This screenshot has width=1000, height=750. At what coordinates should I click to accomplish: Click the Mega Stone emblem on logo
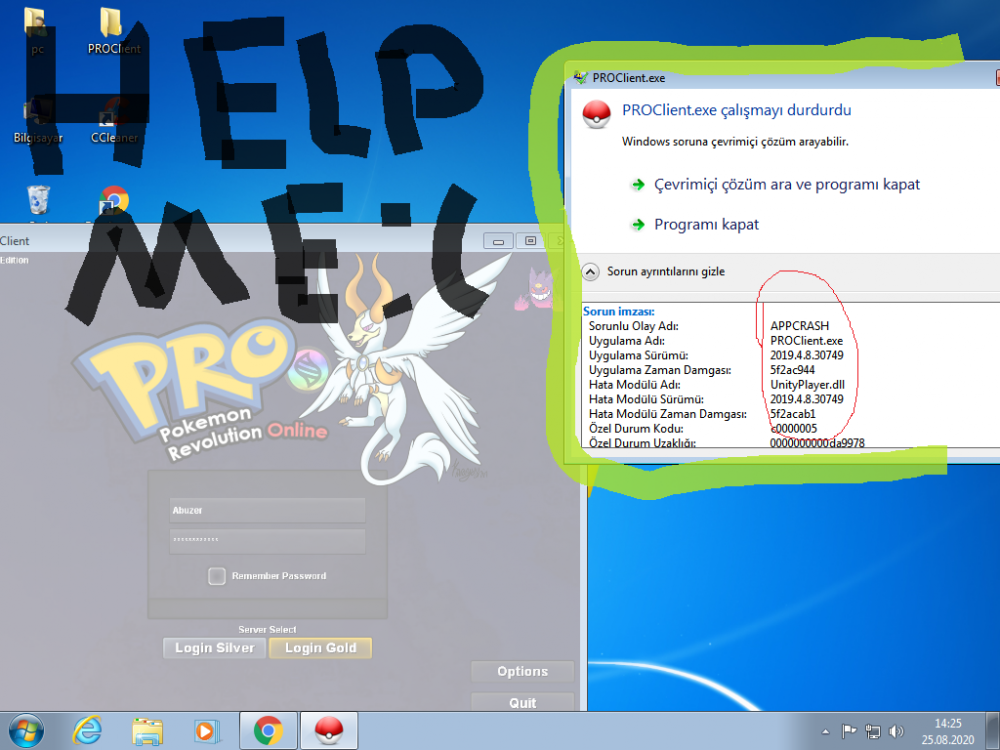tap(308, 371)
